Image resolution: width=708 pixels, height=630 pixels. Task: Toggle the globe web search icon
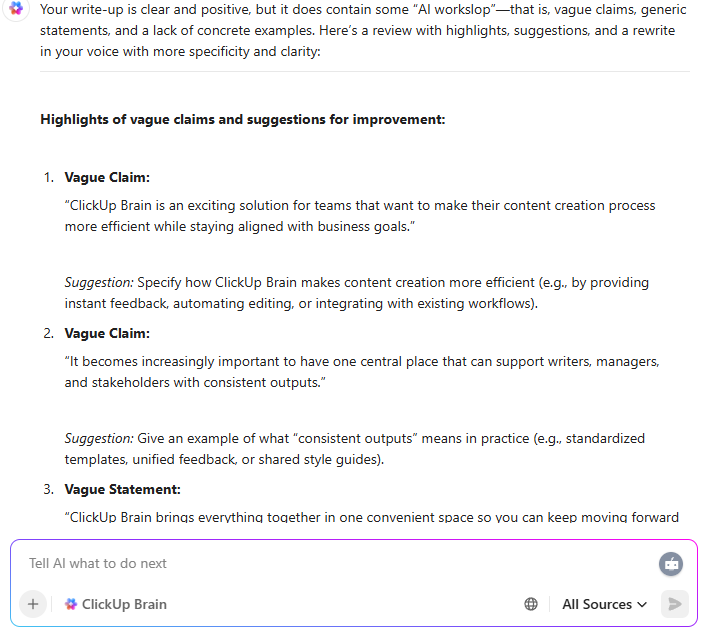531,604
